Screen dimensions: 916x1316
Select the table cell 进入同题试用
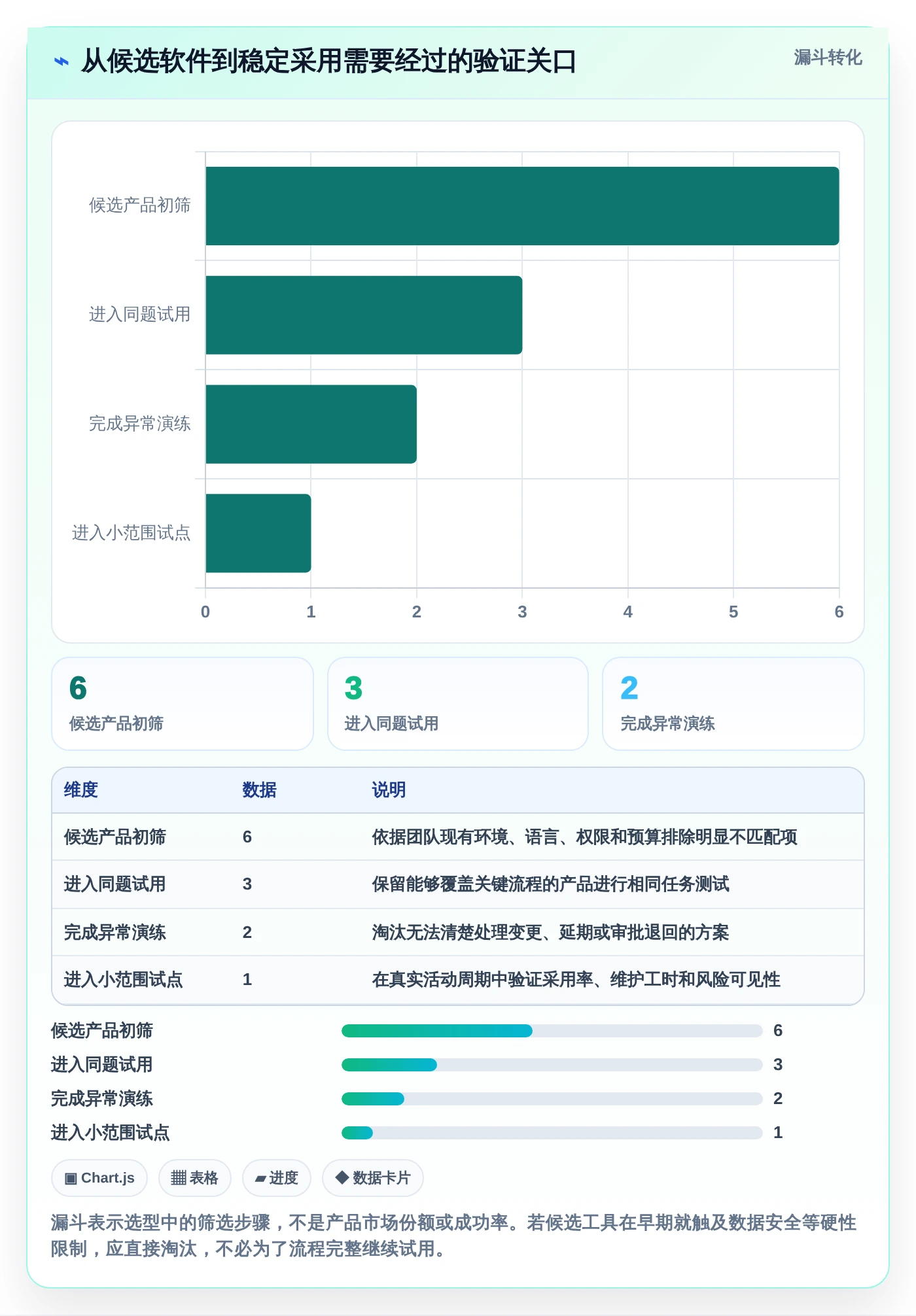115,884
